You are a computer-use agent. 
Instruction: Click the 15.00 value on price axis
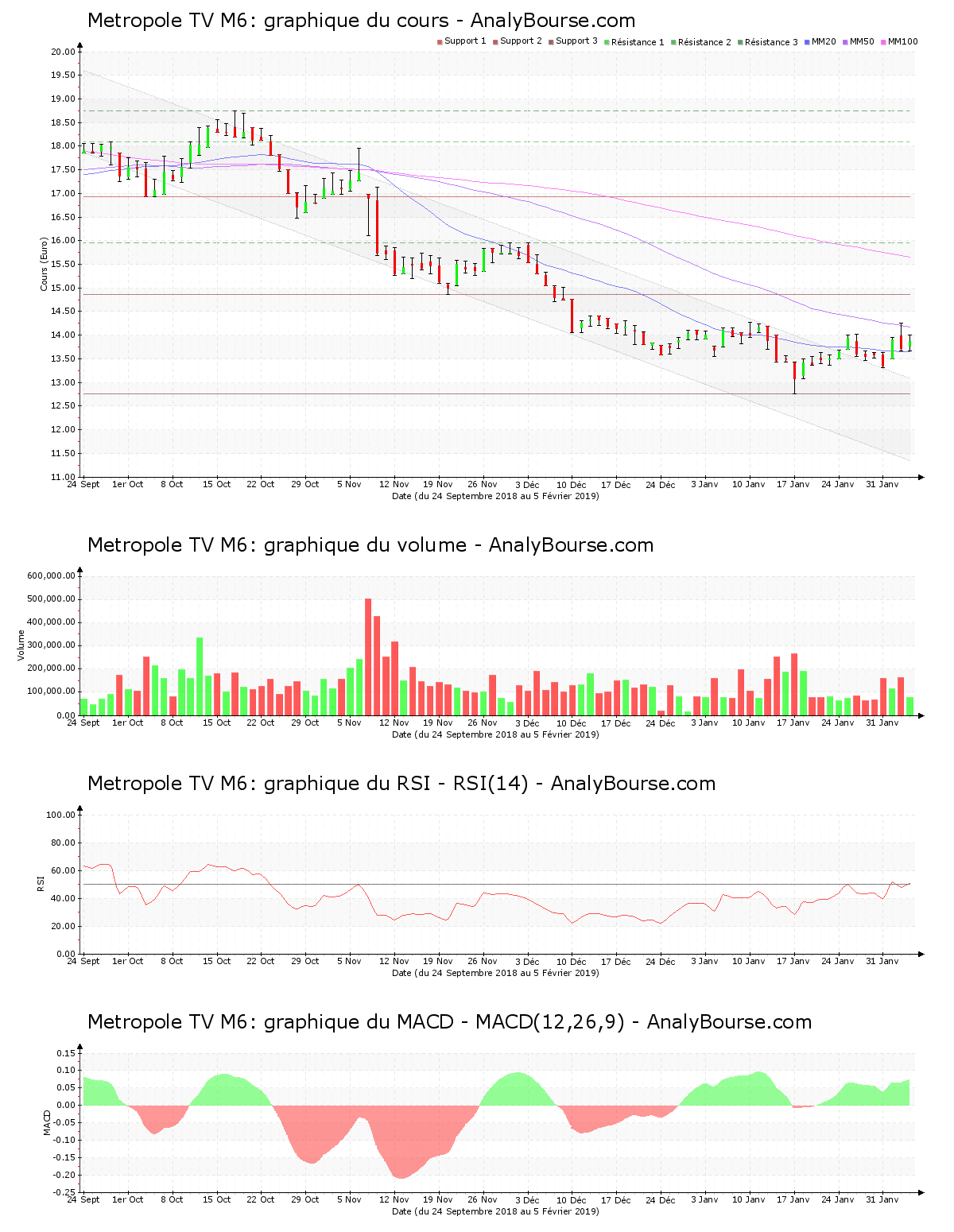[63, 289]
